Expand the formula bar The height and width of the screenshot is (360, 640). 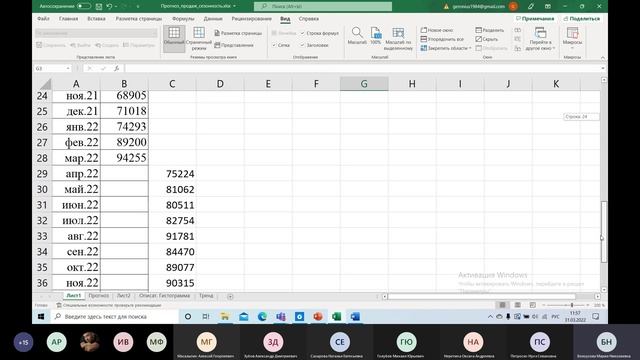pyautogui.click(x=603, y=69)
